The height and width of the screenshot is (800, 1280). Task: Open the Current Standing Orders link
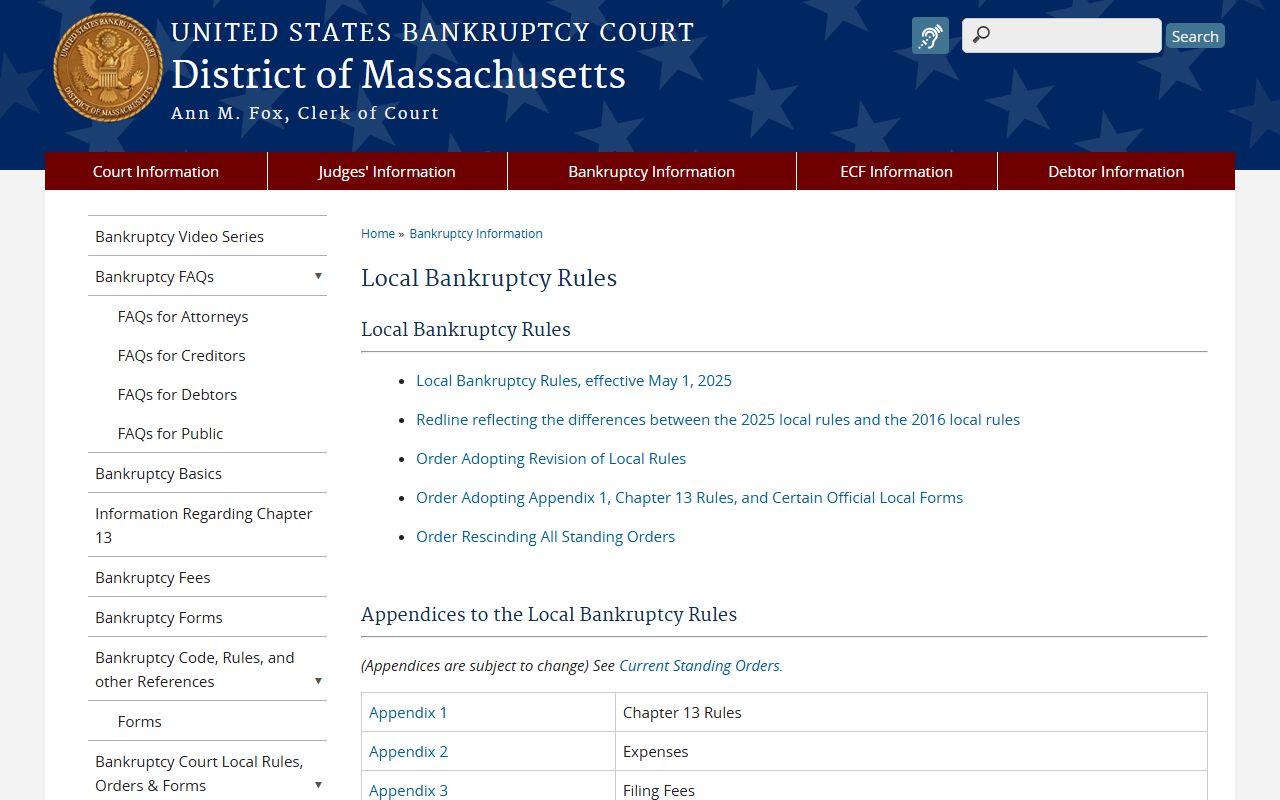701,665
